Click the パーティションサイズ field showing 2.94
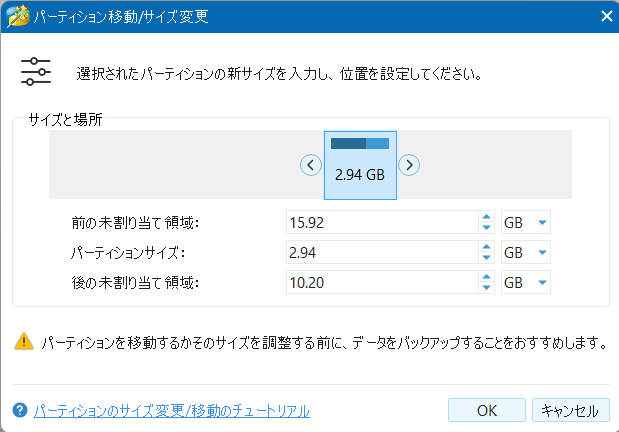The height and width of the screenshot is (432, 619). point(380,253)
